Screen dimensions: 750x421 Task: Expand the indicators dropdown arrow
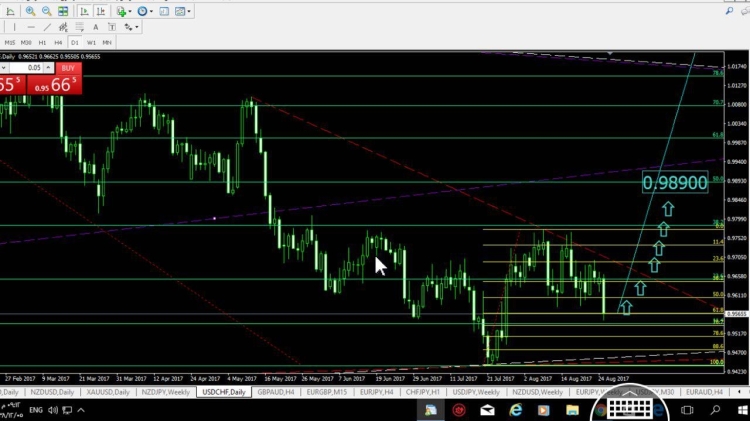pyautogui.click(x=130, y=11)
